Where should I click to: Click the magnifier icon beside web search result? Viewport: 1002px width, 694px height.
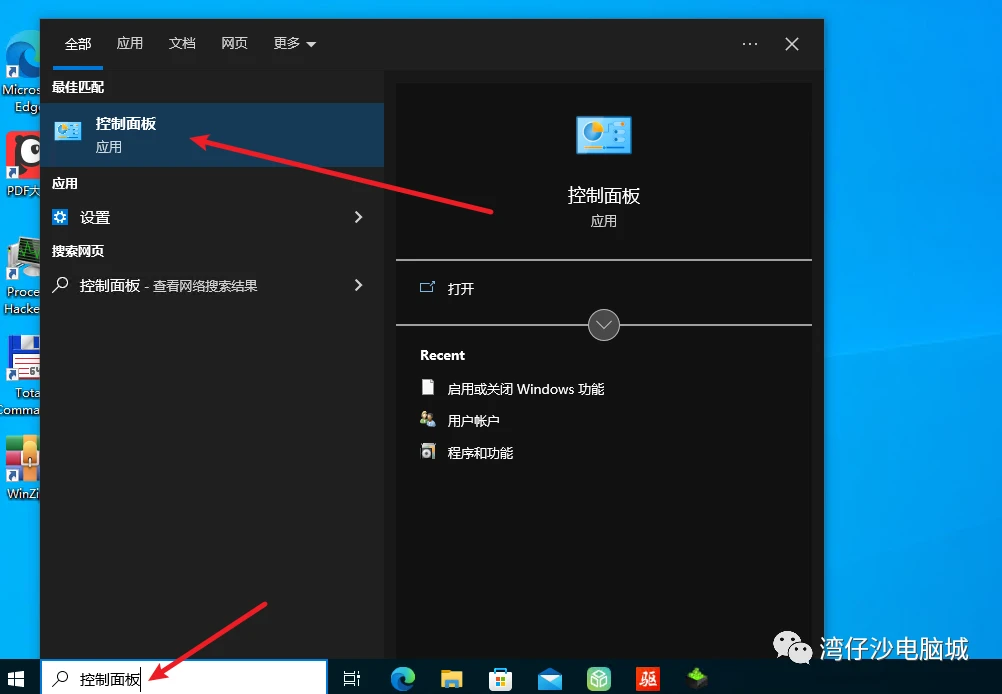(x=60, y=284)
